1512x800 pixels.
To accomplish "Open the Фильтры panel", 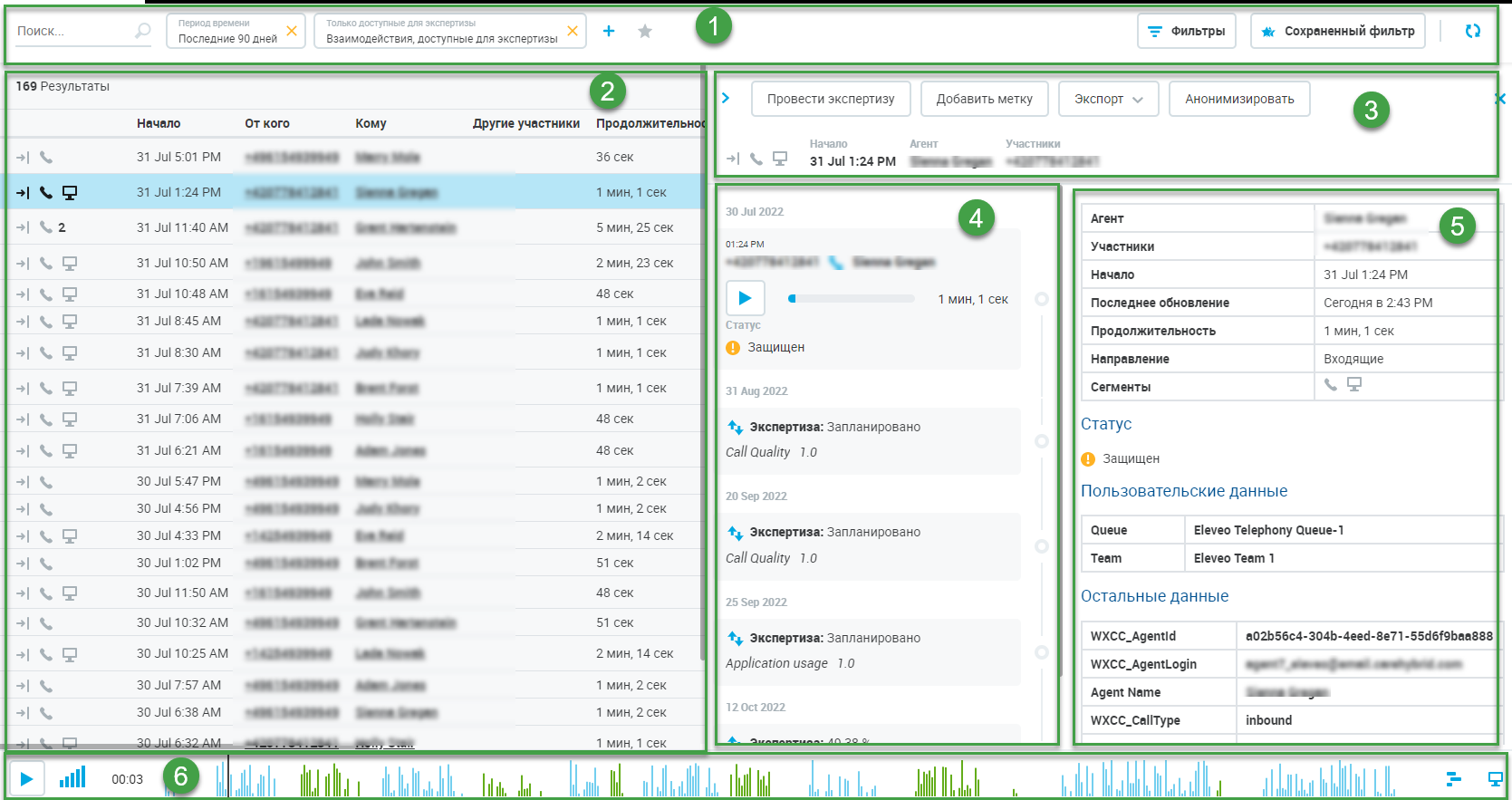I will (1187, 31).
